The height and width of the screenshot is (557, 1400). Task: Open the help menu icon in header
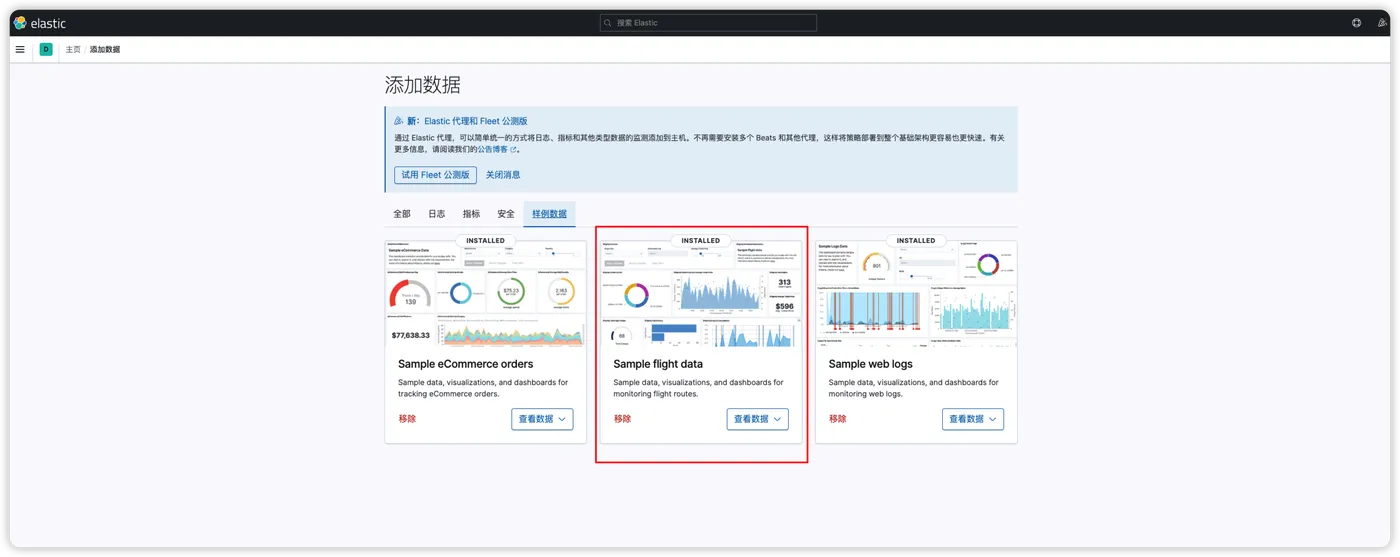pos(1356,23)
